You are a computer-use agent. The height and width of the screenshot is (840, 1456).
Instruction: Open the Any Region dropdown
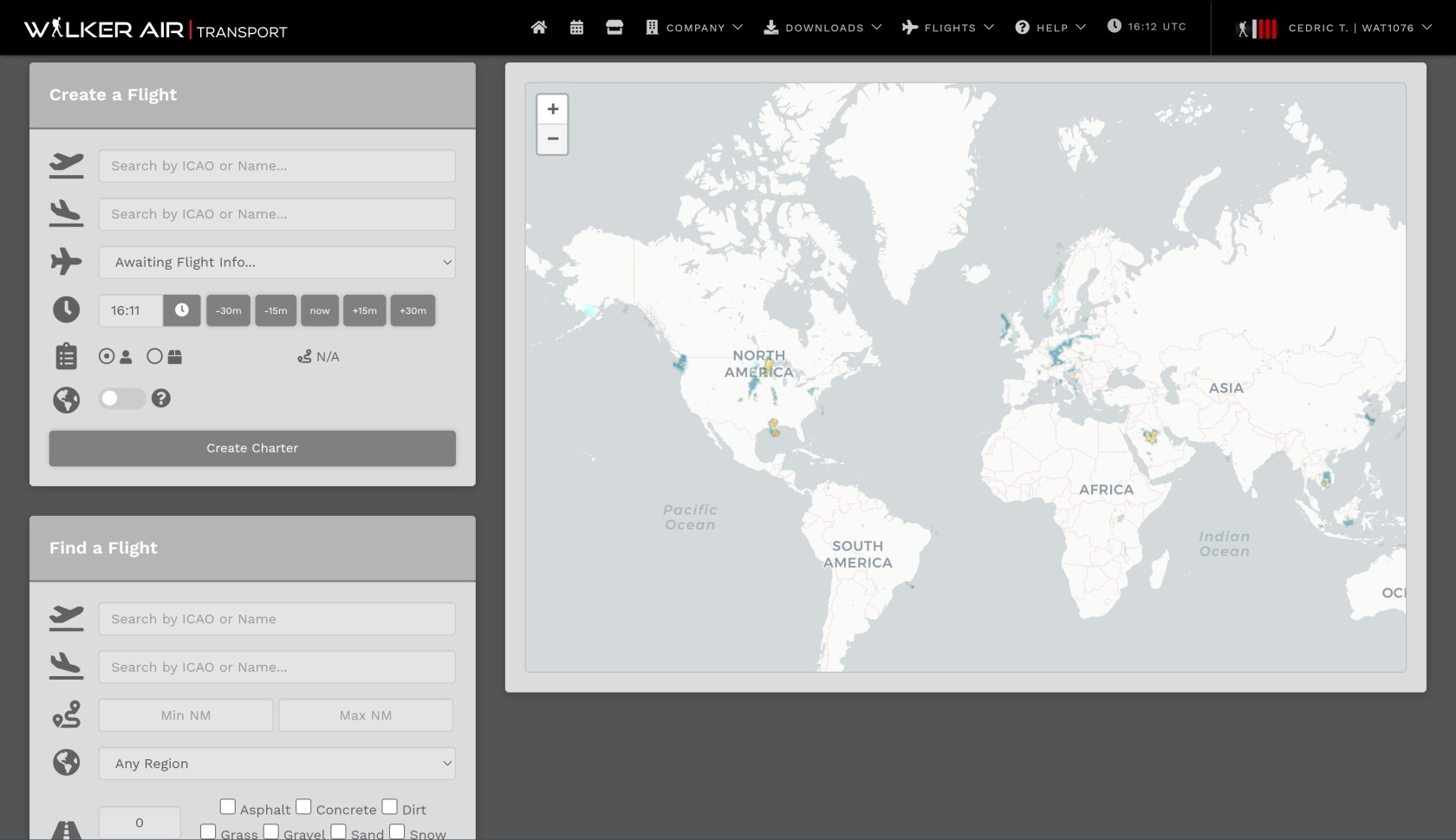pos(277,764)
